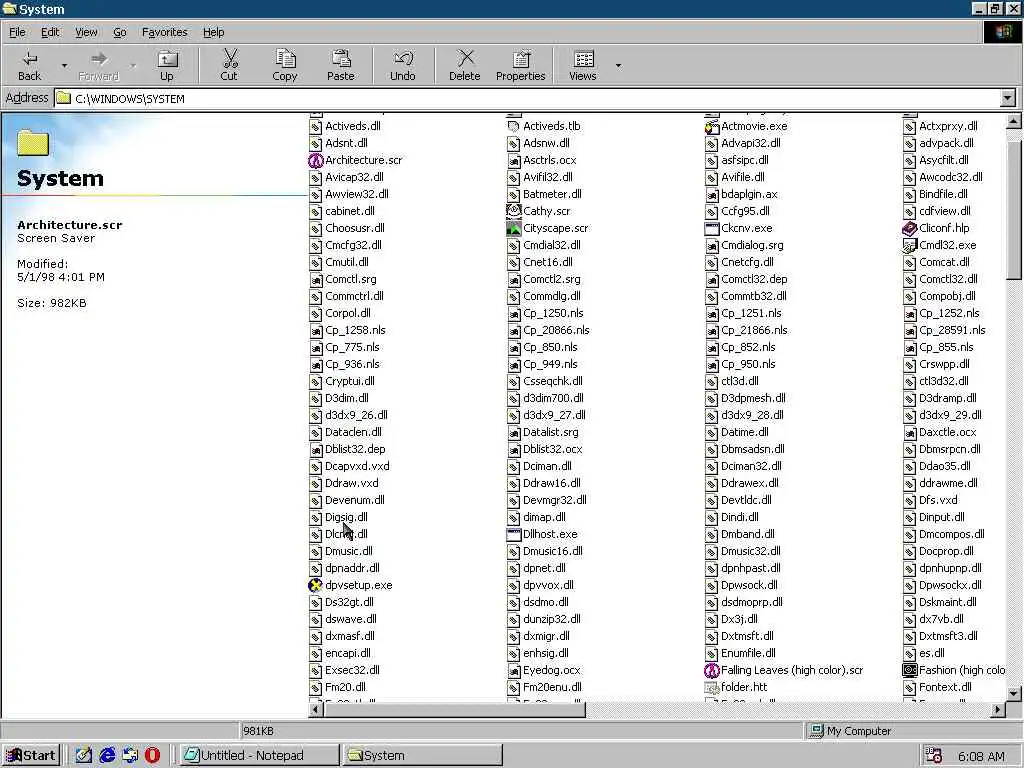Select the dpvsetup.exe icon
The image size is (1024, 768).
(315, 585)
